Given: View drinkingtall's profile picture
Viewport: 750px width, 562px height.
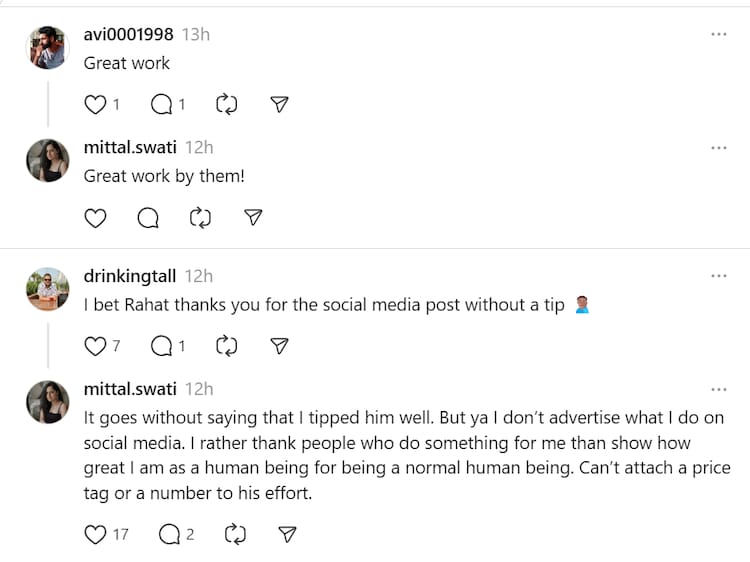Looking at the screenshot, I should click(47, 289).
